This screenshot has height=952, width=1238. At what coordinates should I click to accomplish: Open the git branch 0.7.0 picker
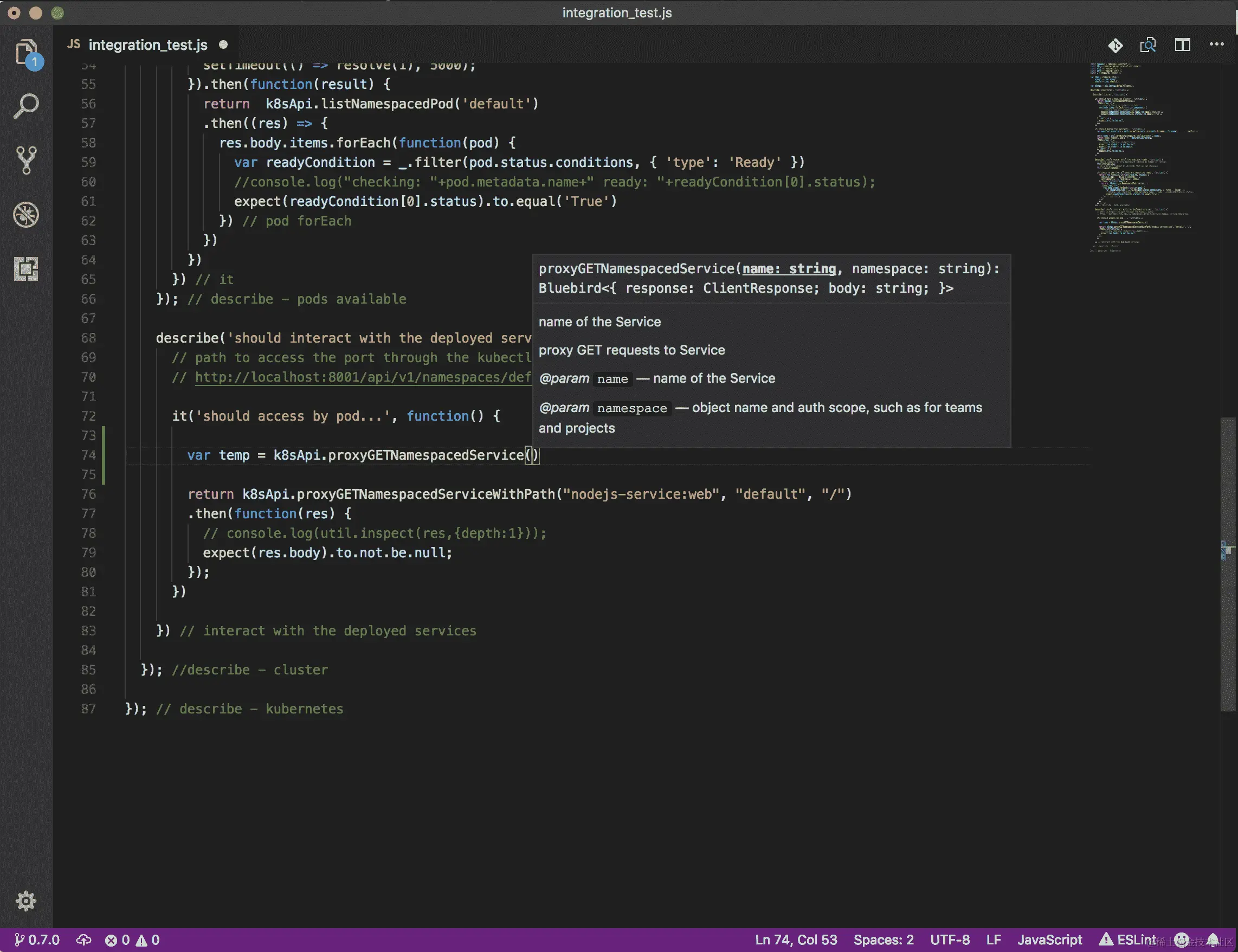coord(37,940)
